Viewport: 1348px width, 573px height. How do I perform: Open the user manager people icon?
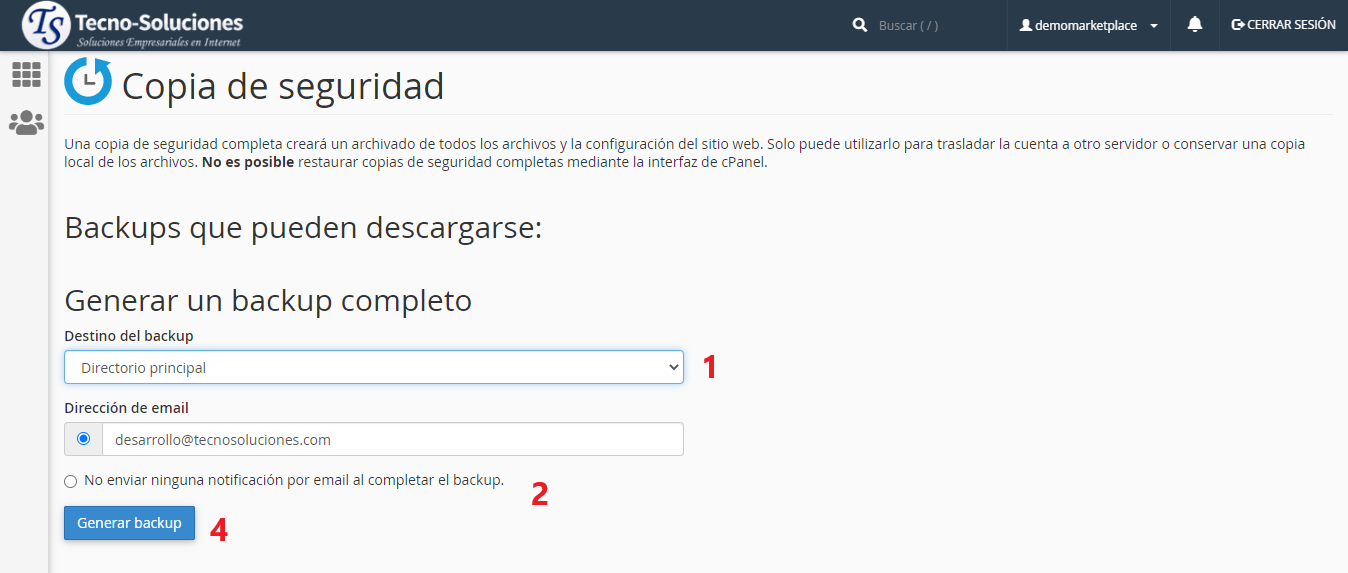(x=26, y=123)
